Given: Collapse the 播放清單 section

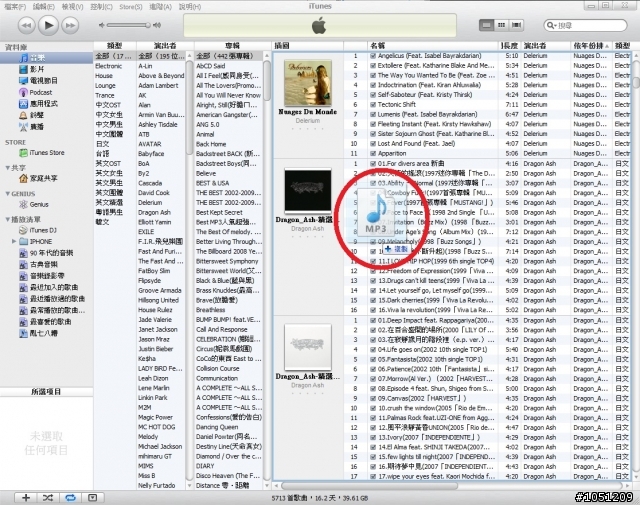Looking at the screenshot, I should 7,219.
